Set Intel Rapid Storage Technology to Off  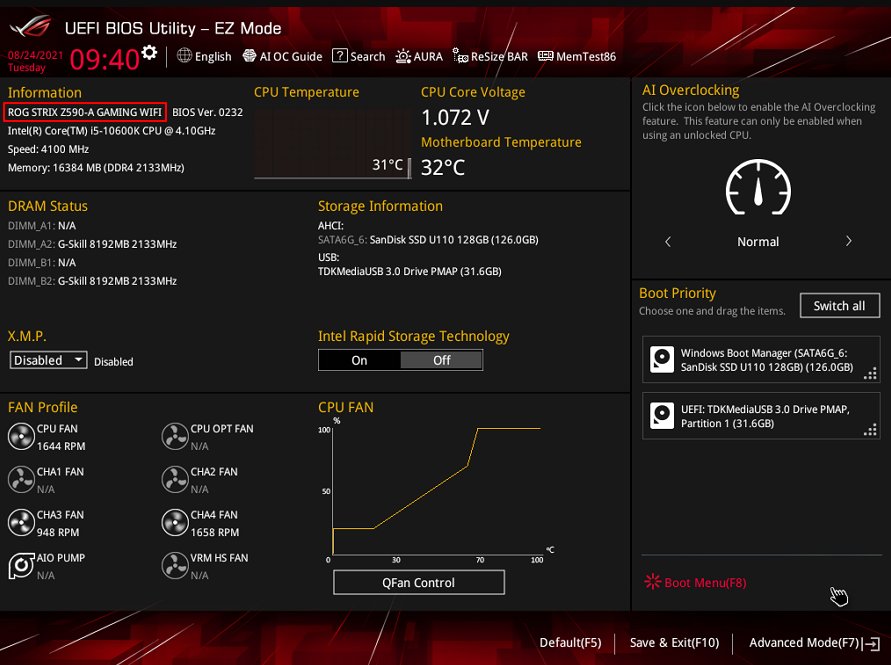[x=441, y=360]
